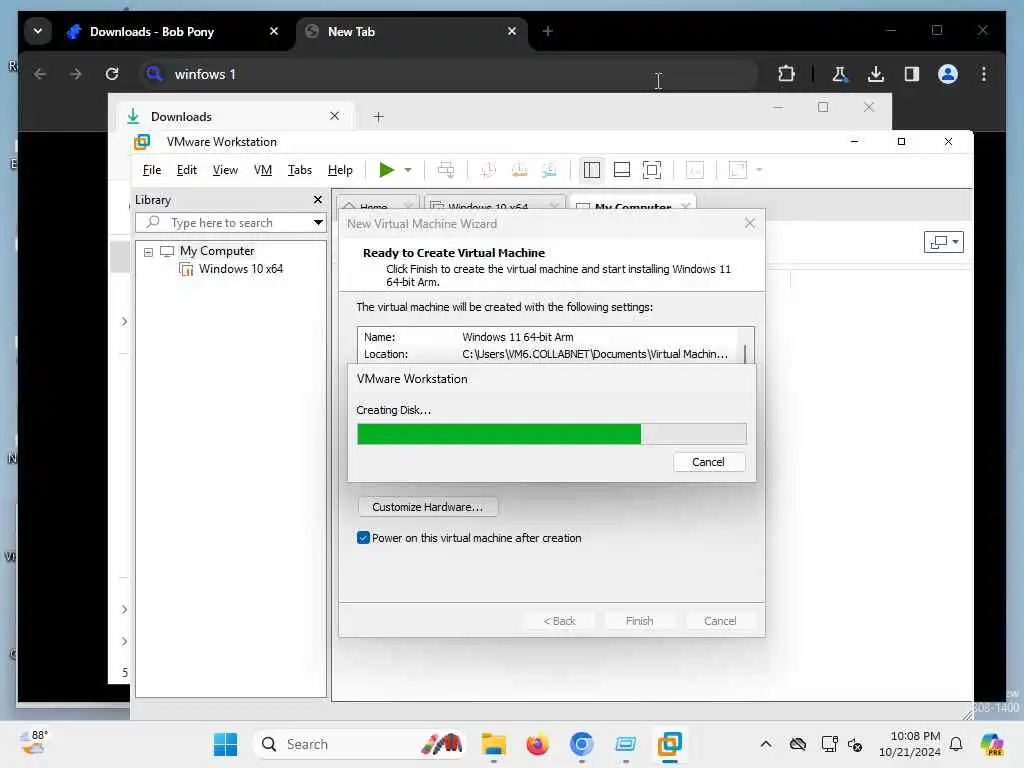Cancel the Creating Disk operation
Viewport: 1024px width, 768px height.
pos(708,462)
